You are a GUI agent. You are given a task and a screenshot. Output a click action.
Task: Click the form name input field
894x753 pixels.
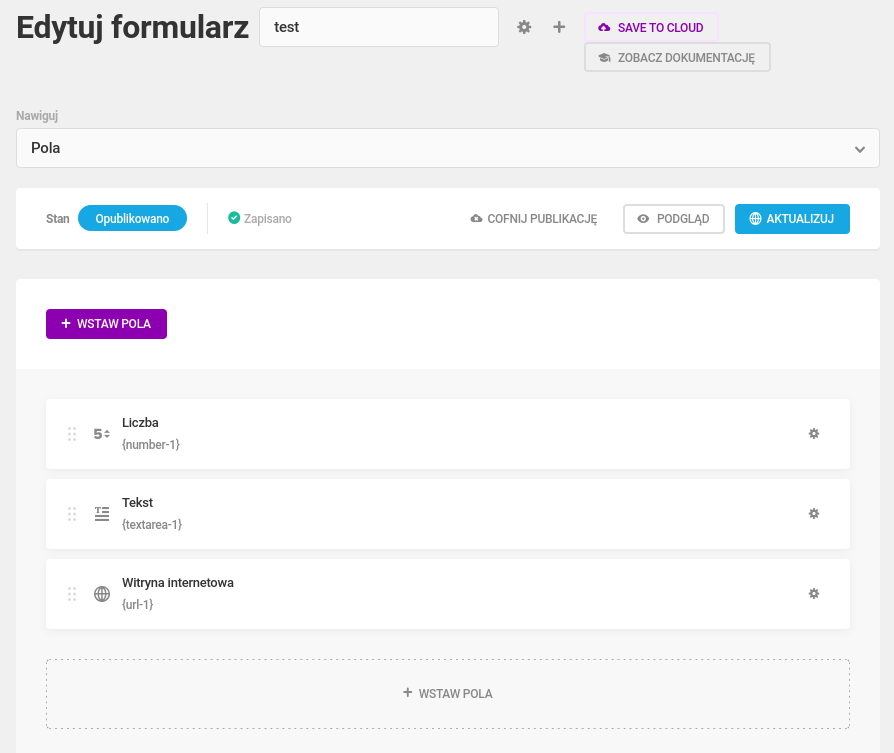[379, 27]
